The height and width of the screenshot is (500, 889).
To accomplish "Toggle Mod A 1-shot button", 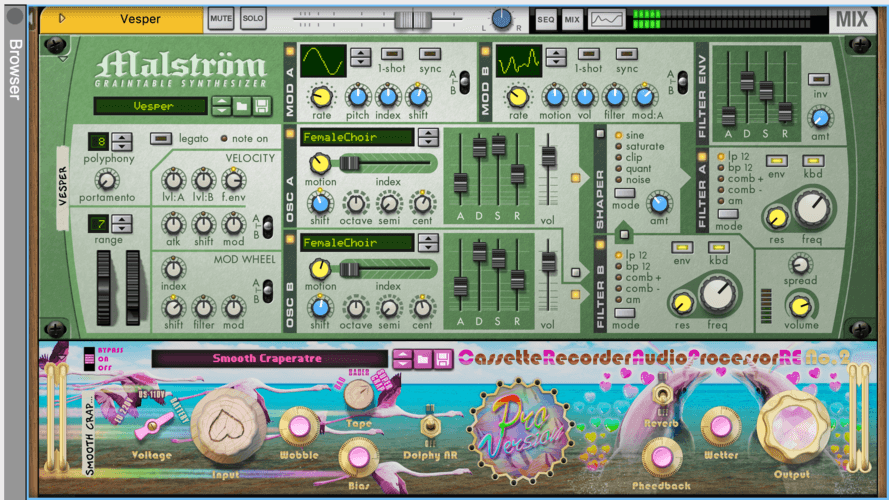I will point(392,54).
